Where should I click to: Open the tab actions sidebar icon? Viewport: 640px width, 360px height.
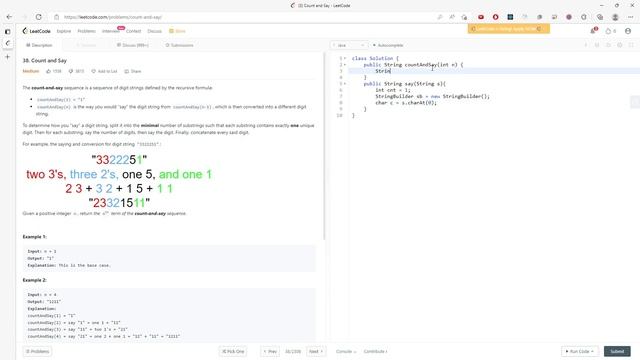tap(7, 31)
